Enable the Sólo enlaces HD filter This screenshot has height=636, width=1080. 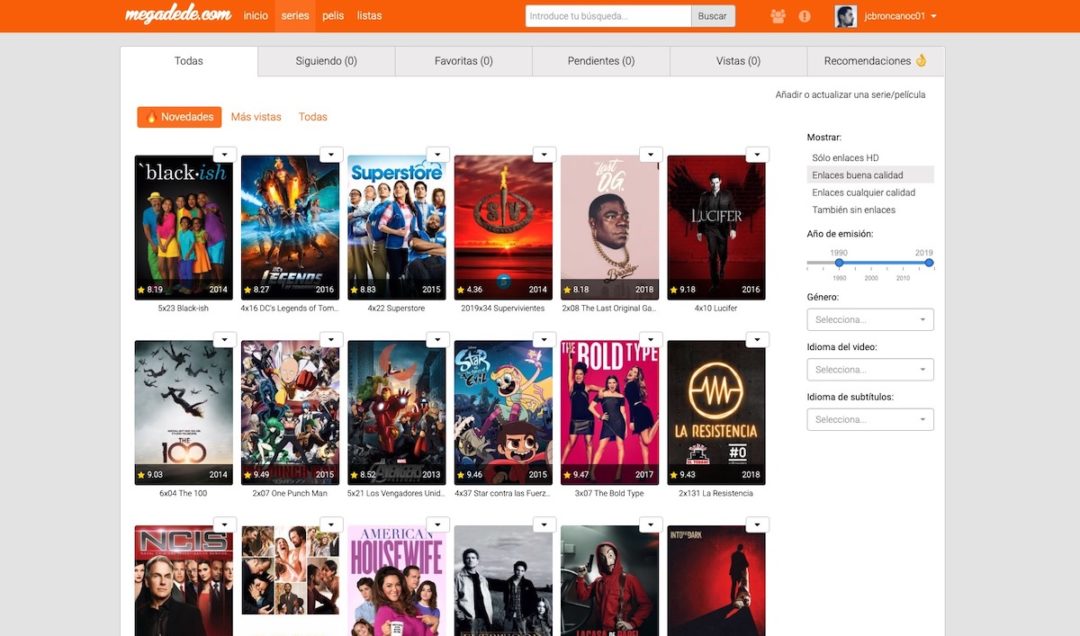click(x=844, y=157)
